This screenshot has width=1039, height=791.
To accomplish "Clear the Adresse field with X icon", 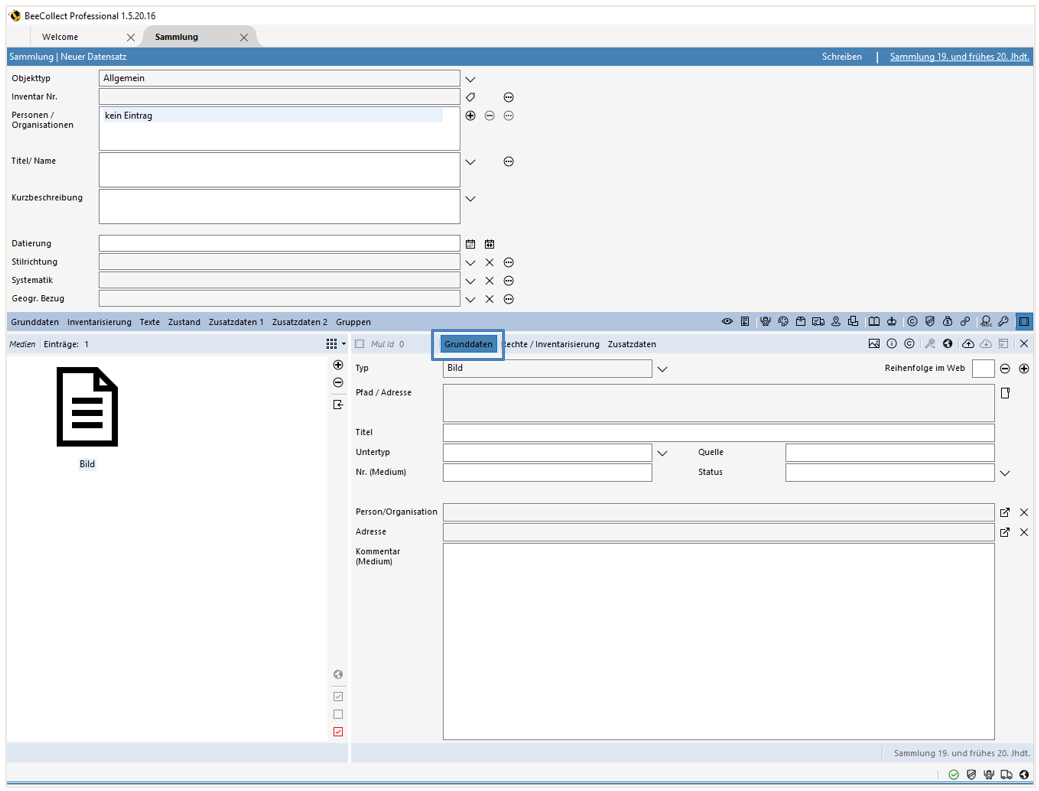I will click(1024, 532).
